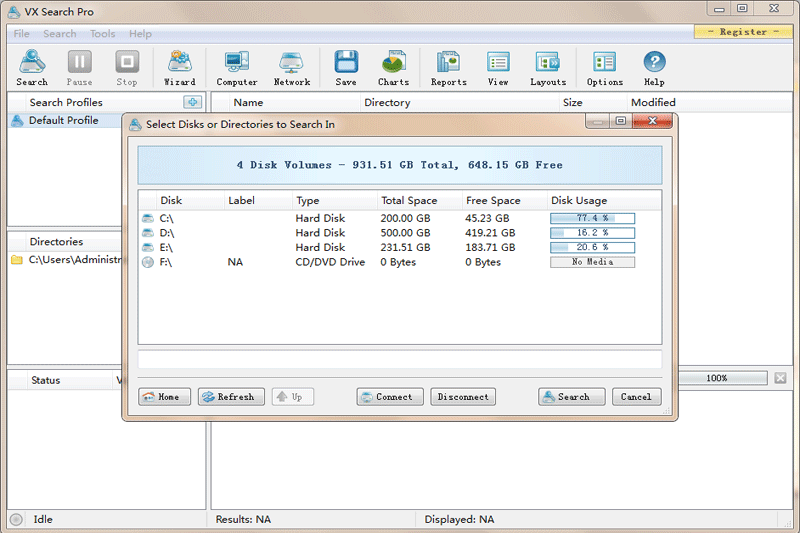Screen dimensions: 800x533
Task: Sort by the Free Space column header
Action: coord(504,200)
